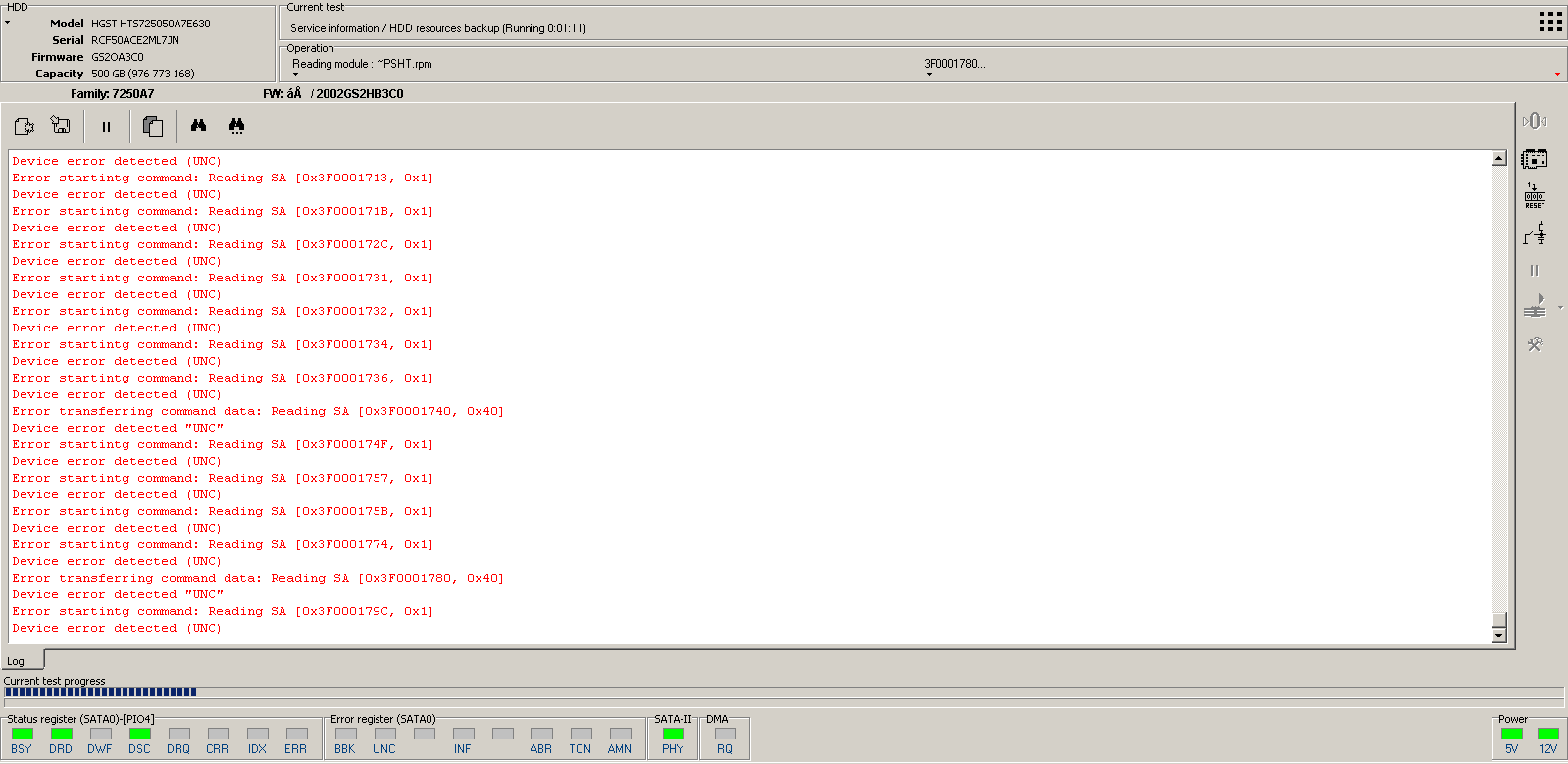Click the current test progress bar

point(784,692)
